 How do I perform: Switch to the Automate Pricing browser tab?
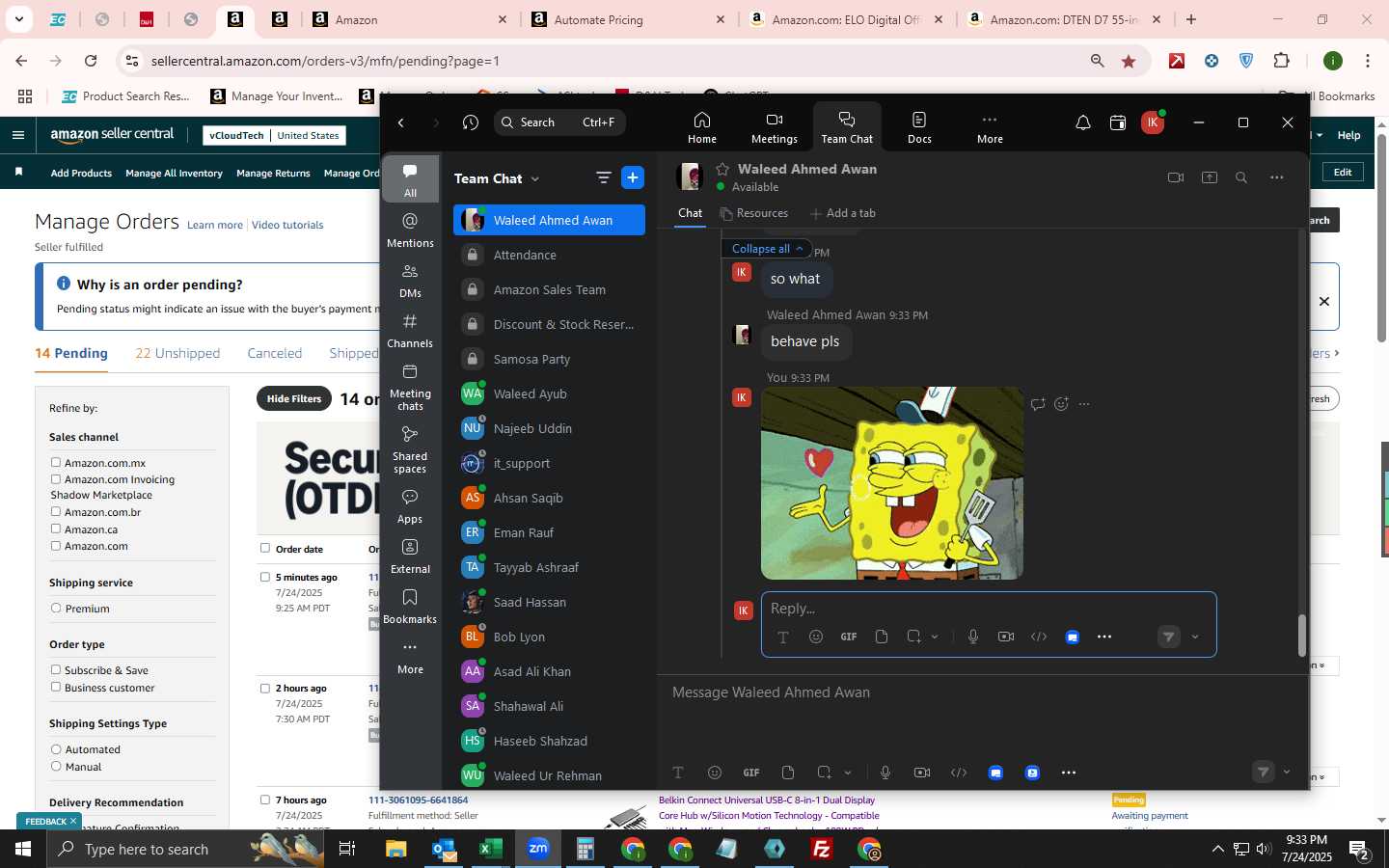point(629,19)
